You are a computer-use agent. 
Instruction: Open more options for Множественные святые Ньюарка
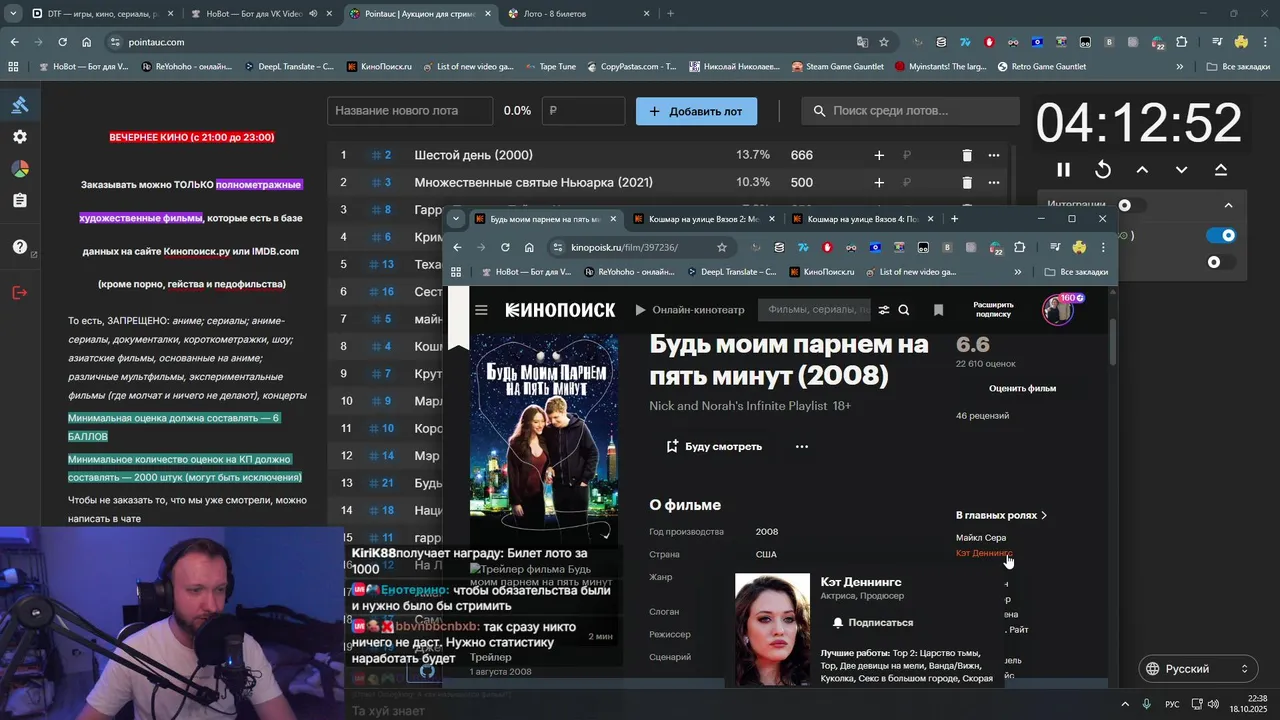click(993, 182)
